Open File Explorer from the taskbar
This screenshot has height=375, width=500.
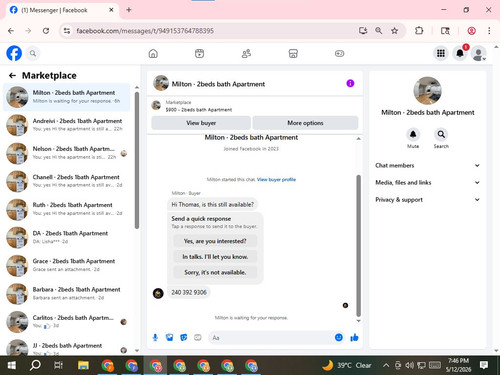[83, 365]
